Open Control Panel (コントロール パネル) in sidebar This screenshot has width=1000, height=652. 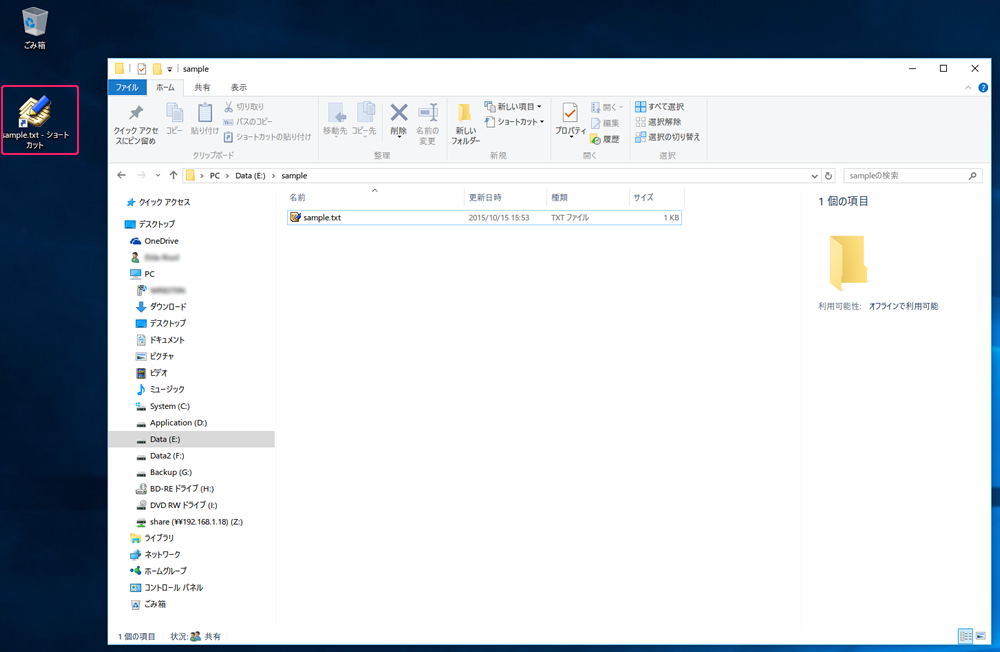(x=166, y=588)
